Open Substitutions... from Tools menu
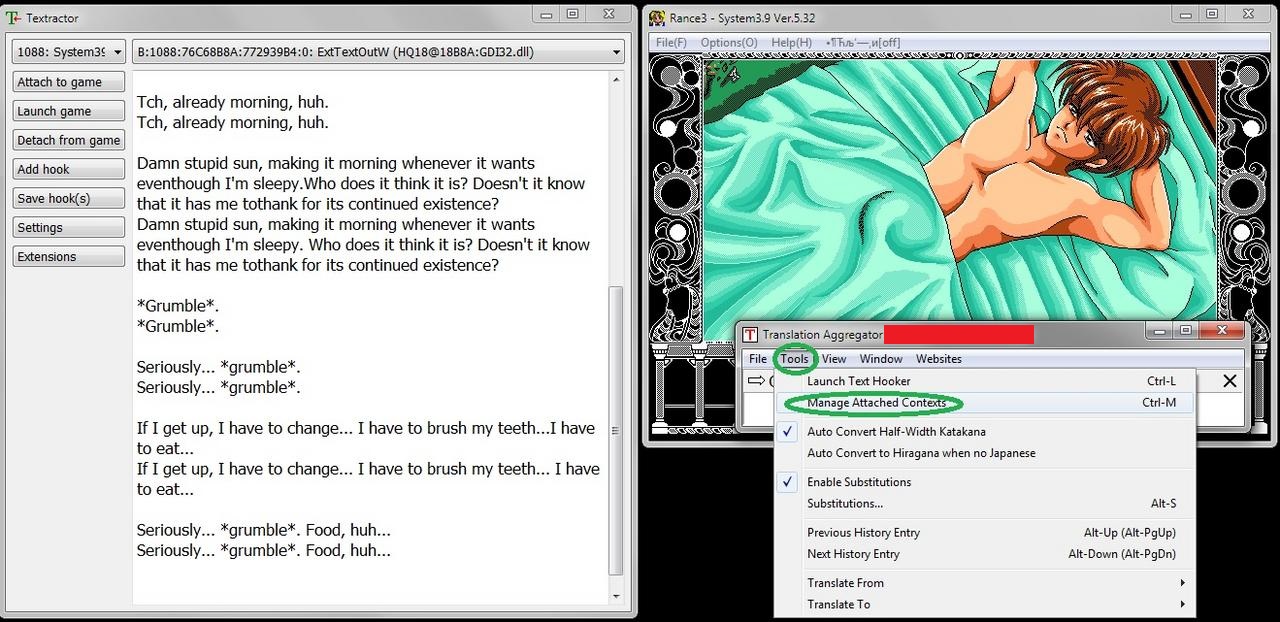Viewport: 1280px width, 622px height. [985, 503]
